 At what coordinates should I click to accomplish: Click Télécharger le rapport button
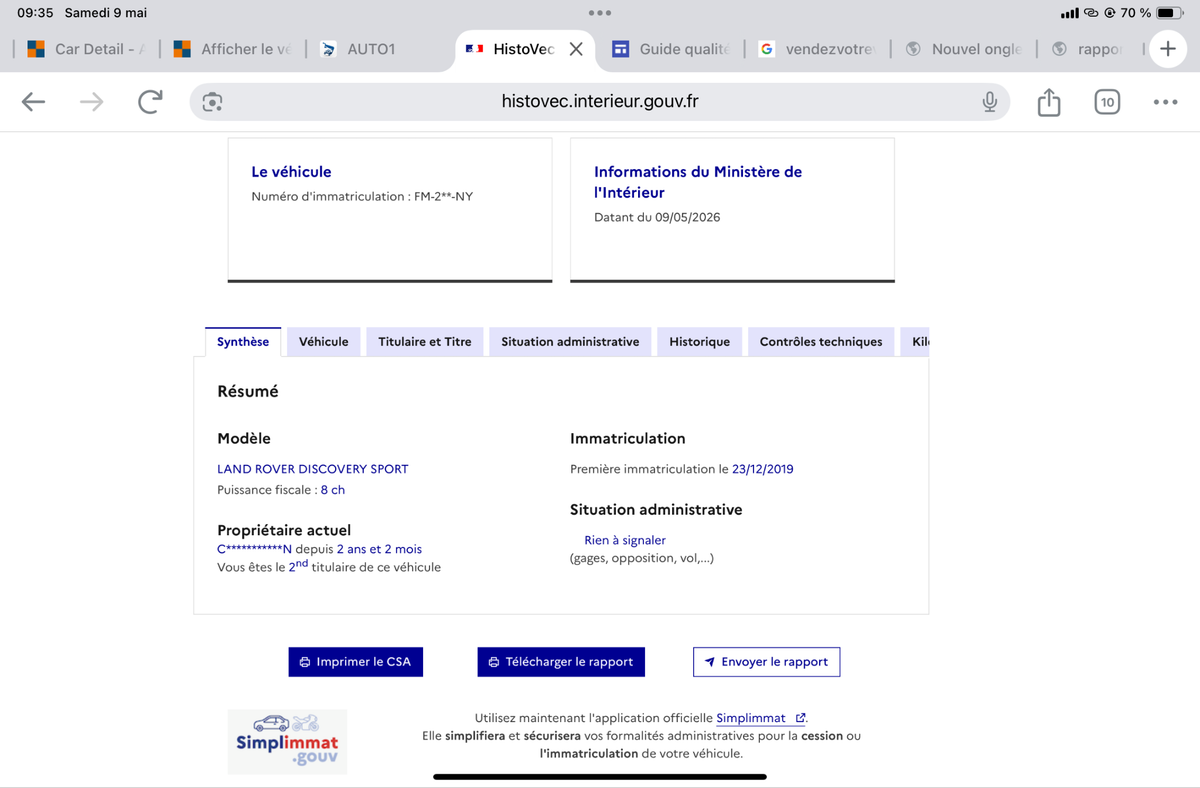pyautogui.click(x=561, y=662)
